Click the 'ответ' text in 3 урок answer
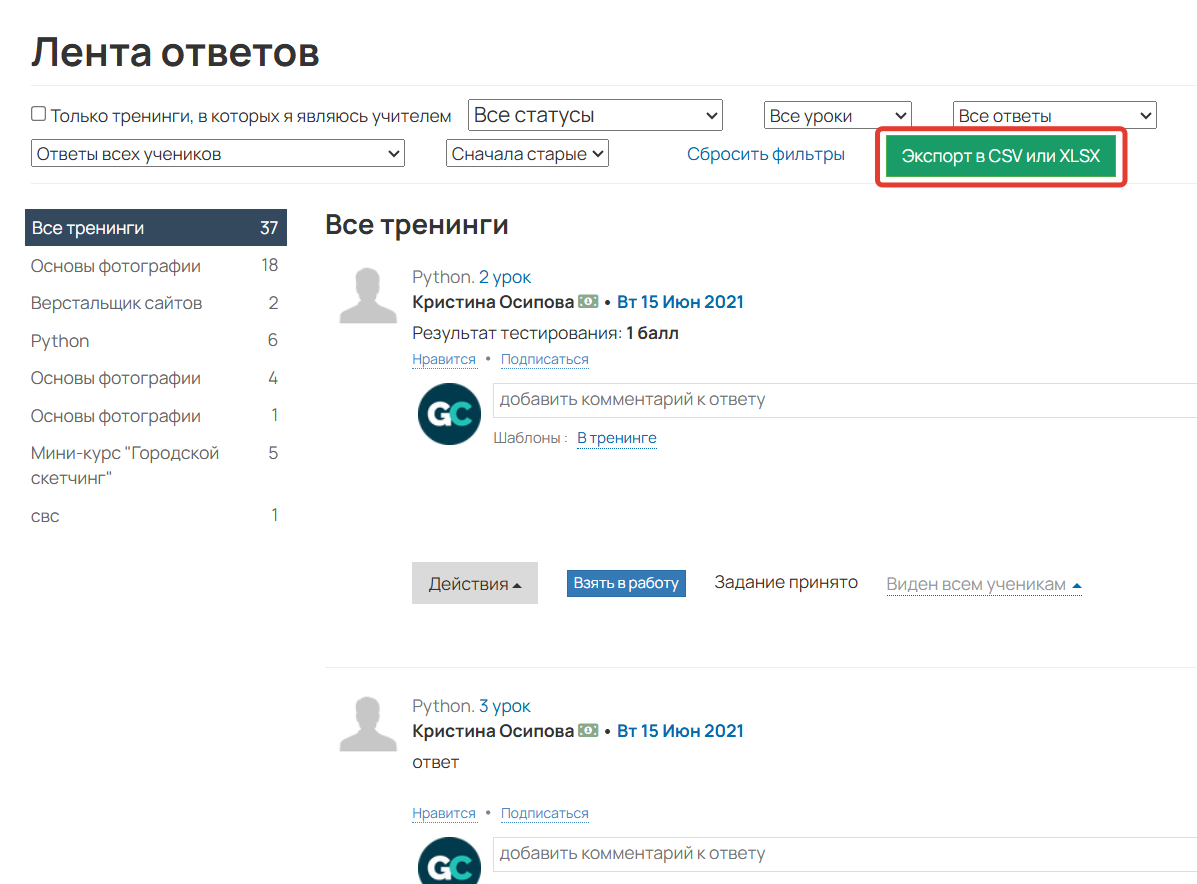Image resolution: width=1197 pixels, height=884 pixels. click(x=436, y=763)
